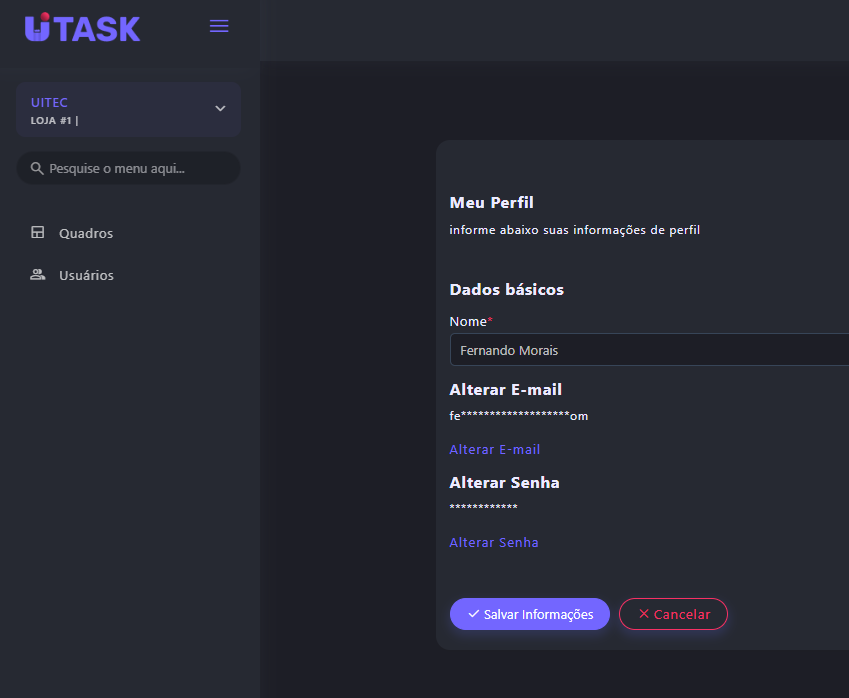The image size is (849, 698).
Task: Click the checkmark icon on Salvar Informações
Action: click(x=474, y=614)
